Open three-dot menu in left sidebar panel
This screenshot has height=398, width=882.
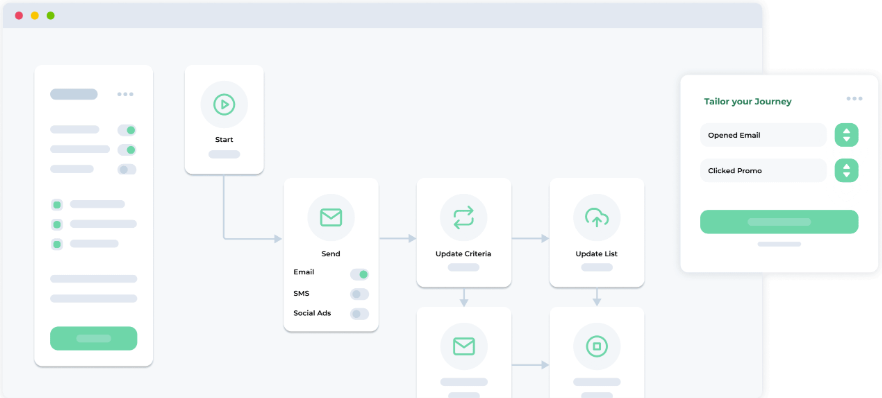click(x=125, y=94)
